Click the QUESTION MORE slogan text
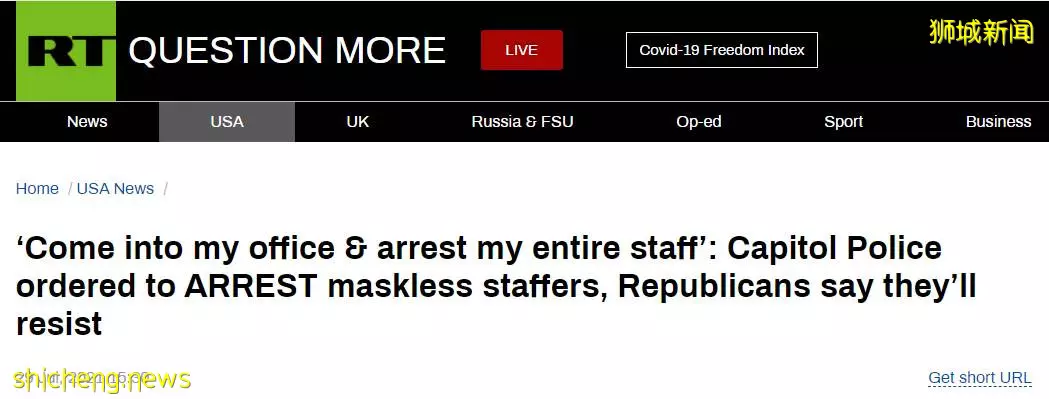The image size is (1049, 399). 287,51
